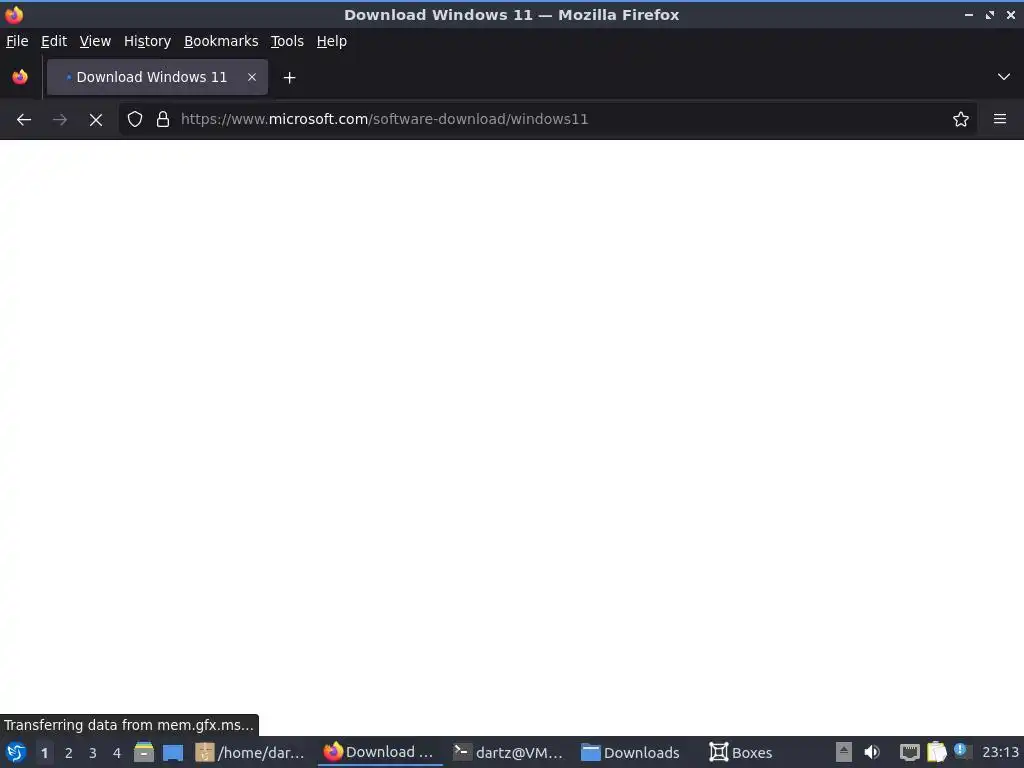Screen dimensions: 1024x768
Task: Open update notification tray icon
Action: click(x=961, y=750)
